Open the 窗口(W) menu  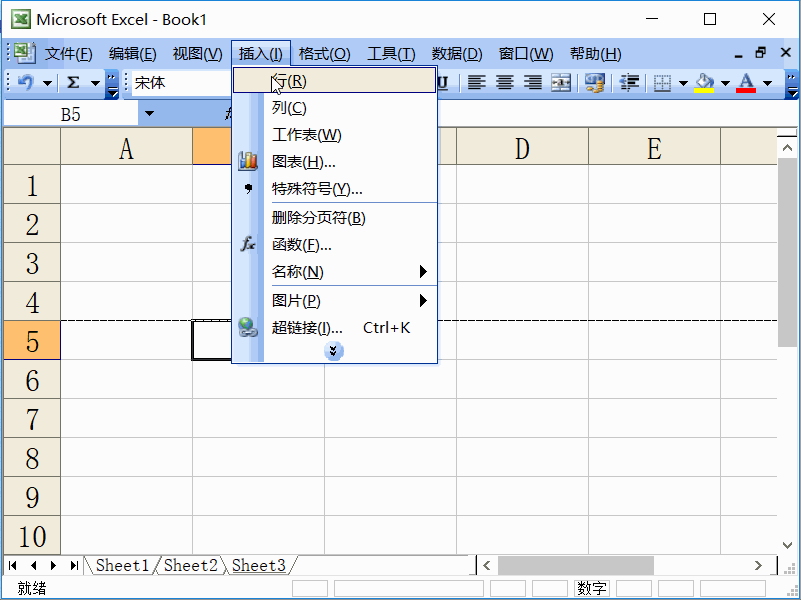coord(526,54)
